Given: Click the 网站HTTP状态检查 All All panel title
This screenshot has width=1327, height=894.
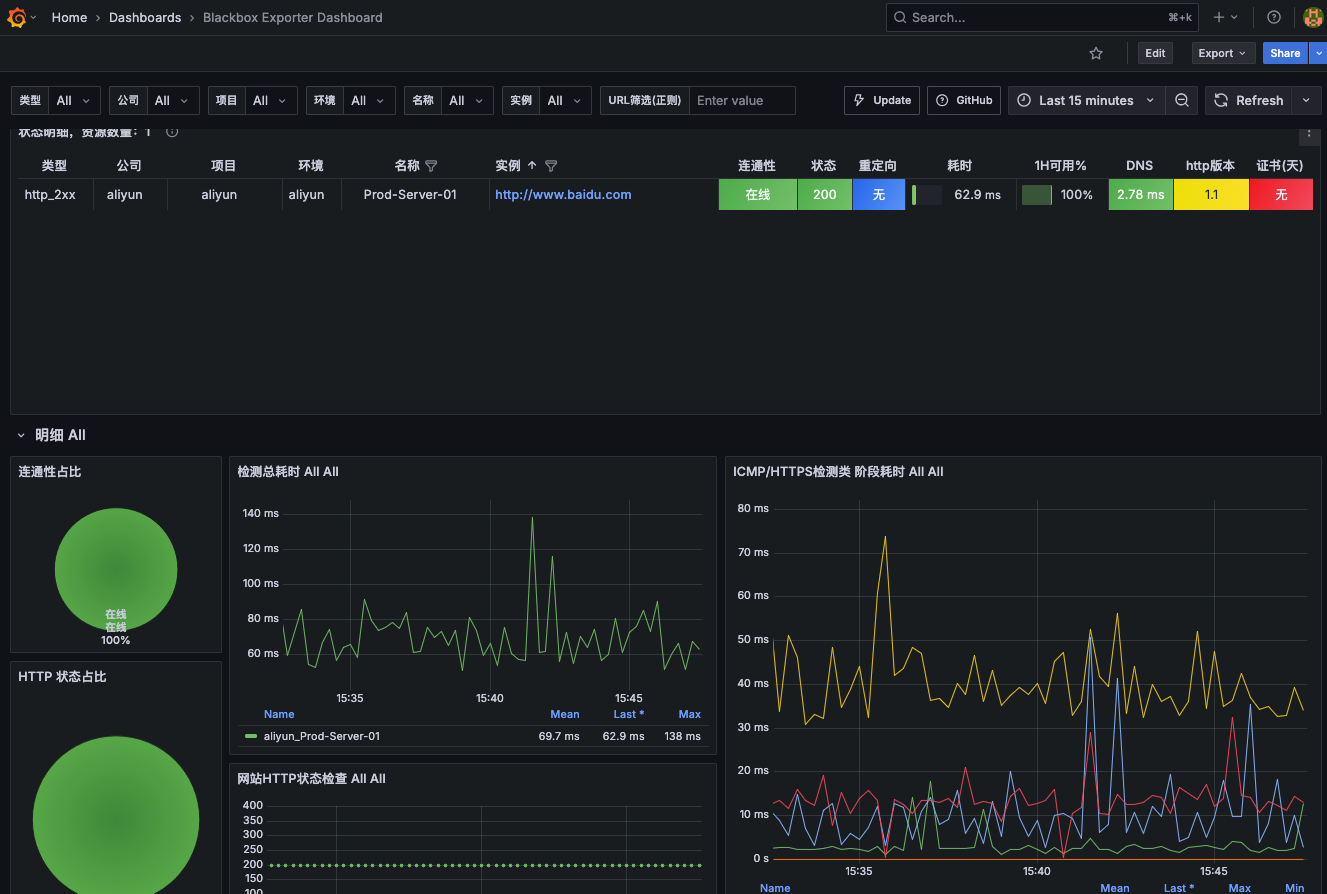Looking at the screenshot, I should 311,778.
